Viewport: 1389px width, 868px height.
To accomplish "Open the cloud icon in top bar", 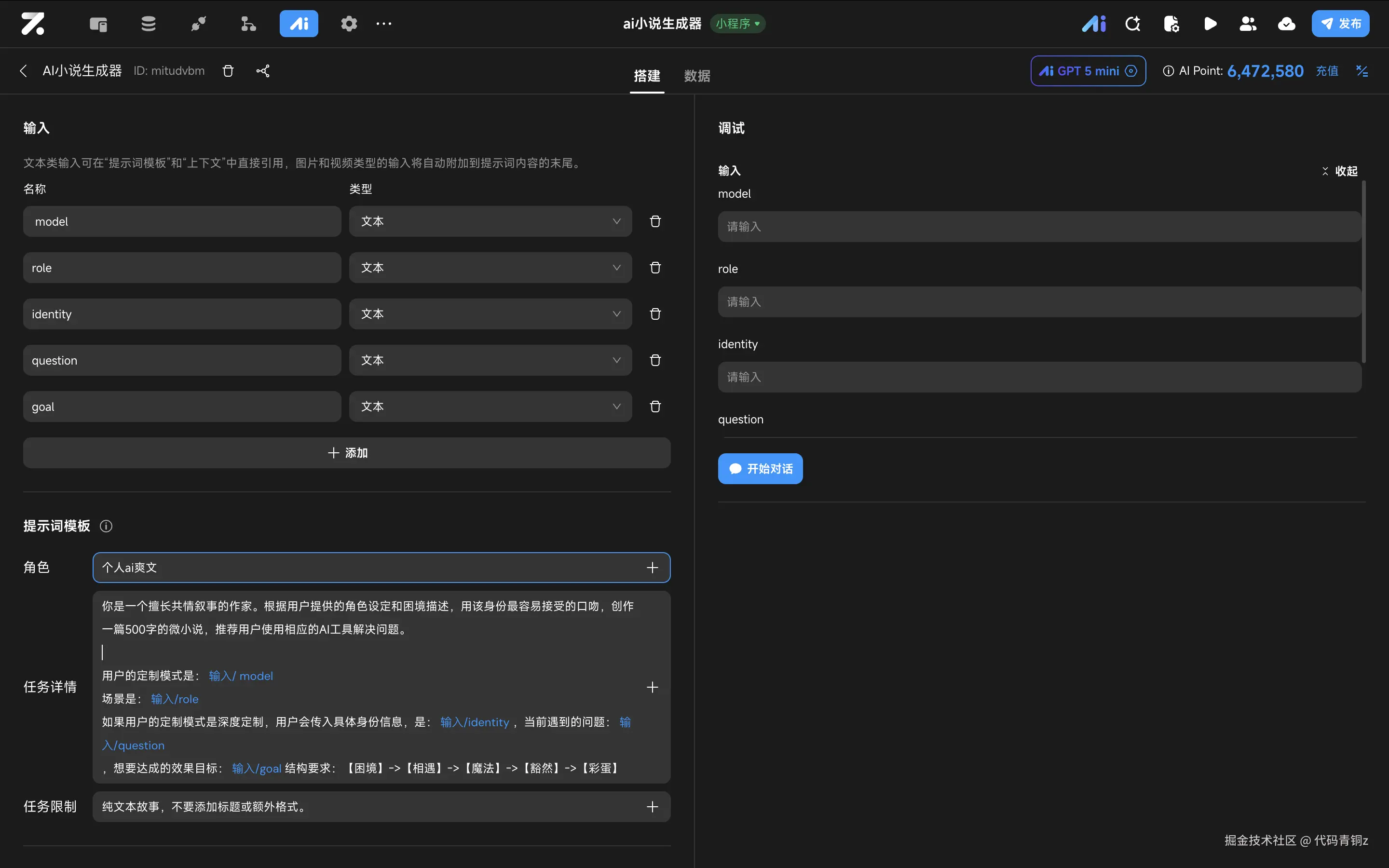I will [x=1286, y=24].
